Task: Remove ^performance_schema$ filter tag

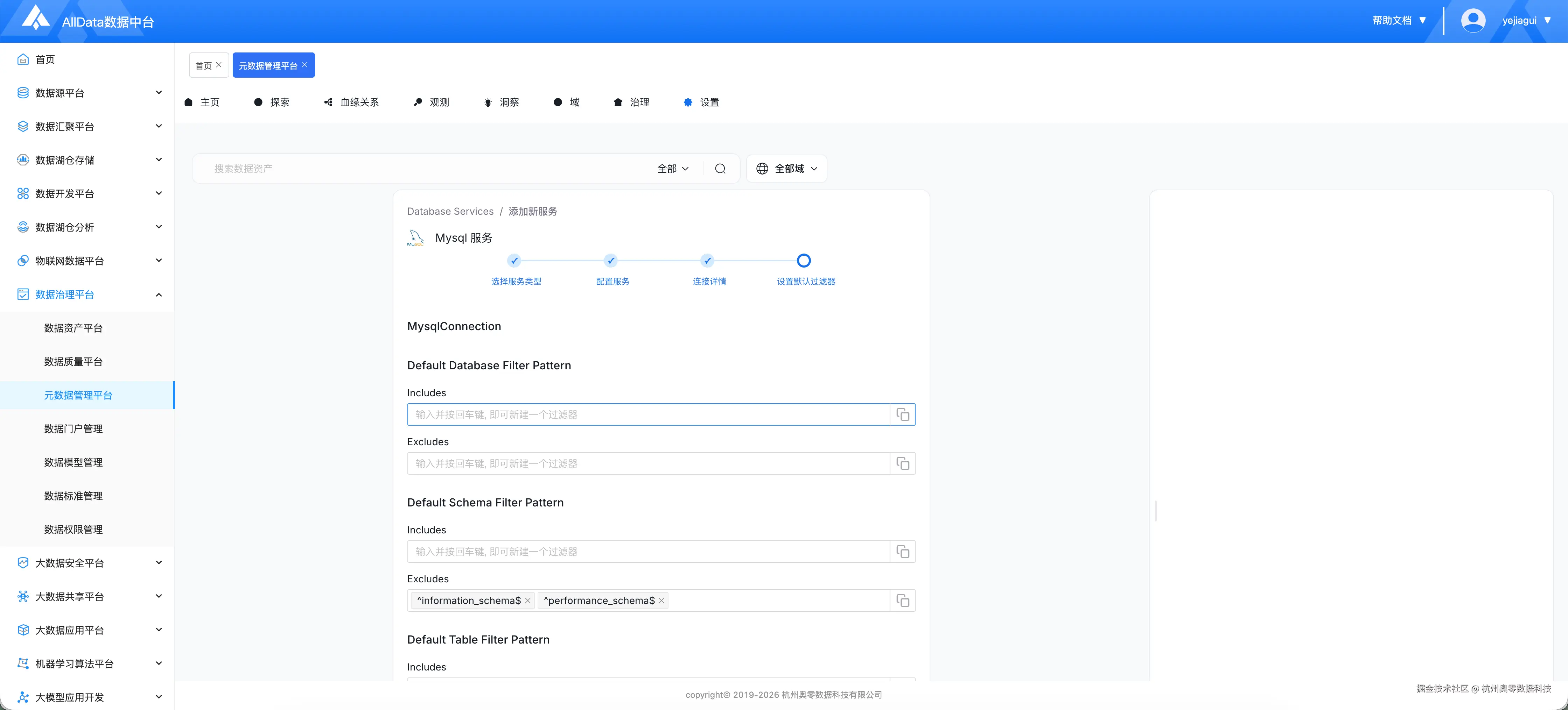Action: coord(661,601)
